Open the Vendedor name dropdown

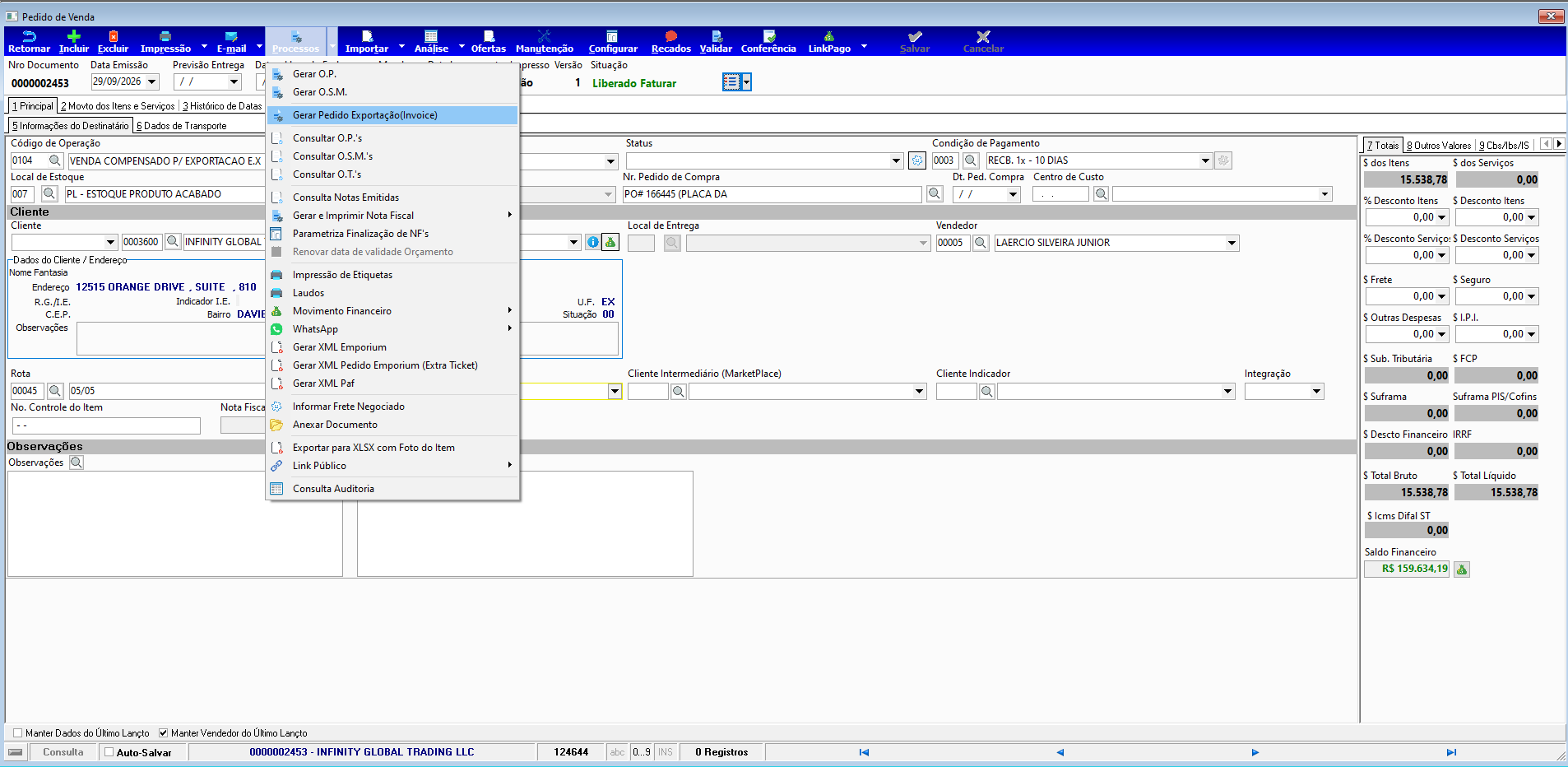(x=1232, y=243)
